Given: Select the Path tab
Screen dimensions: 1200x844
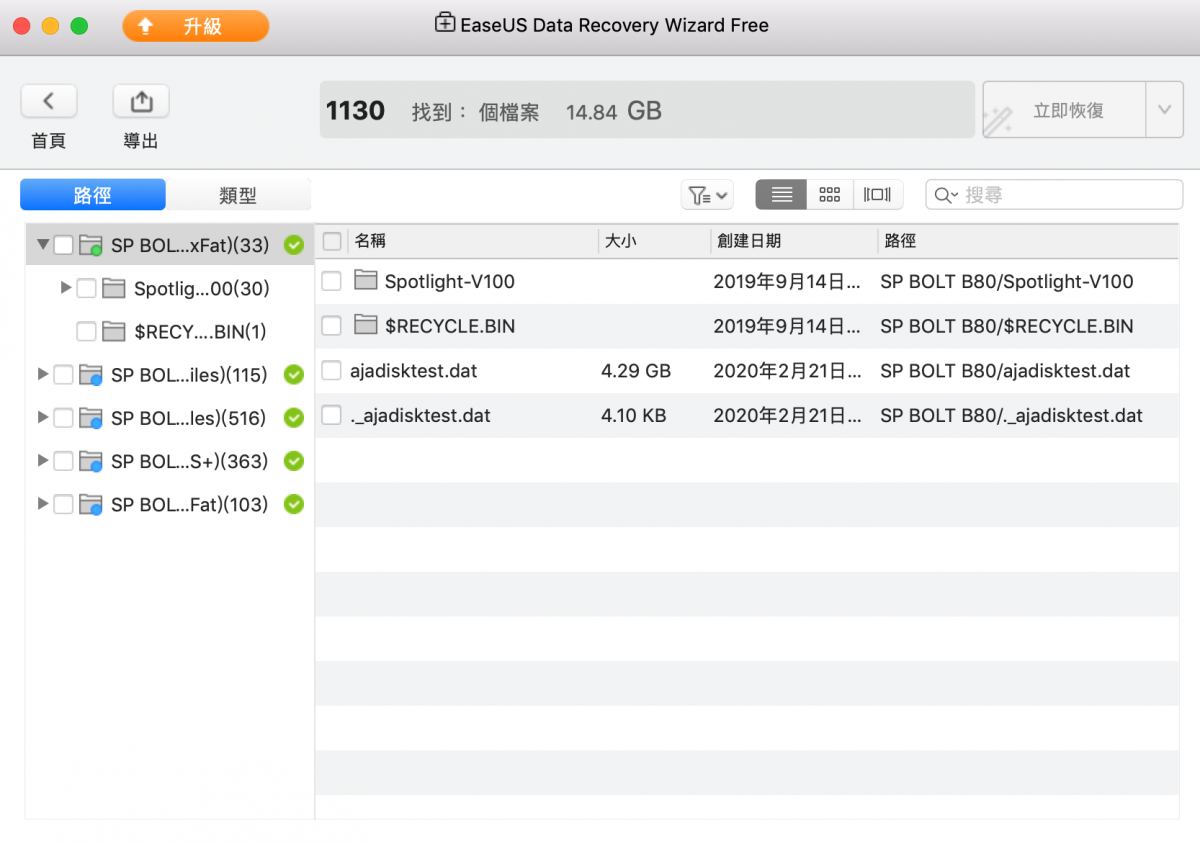Looking at the screenshot, I should tap(93, 195).
